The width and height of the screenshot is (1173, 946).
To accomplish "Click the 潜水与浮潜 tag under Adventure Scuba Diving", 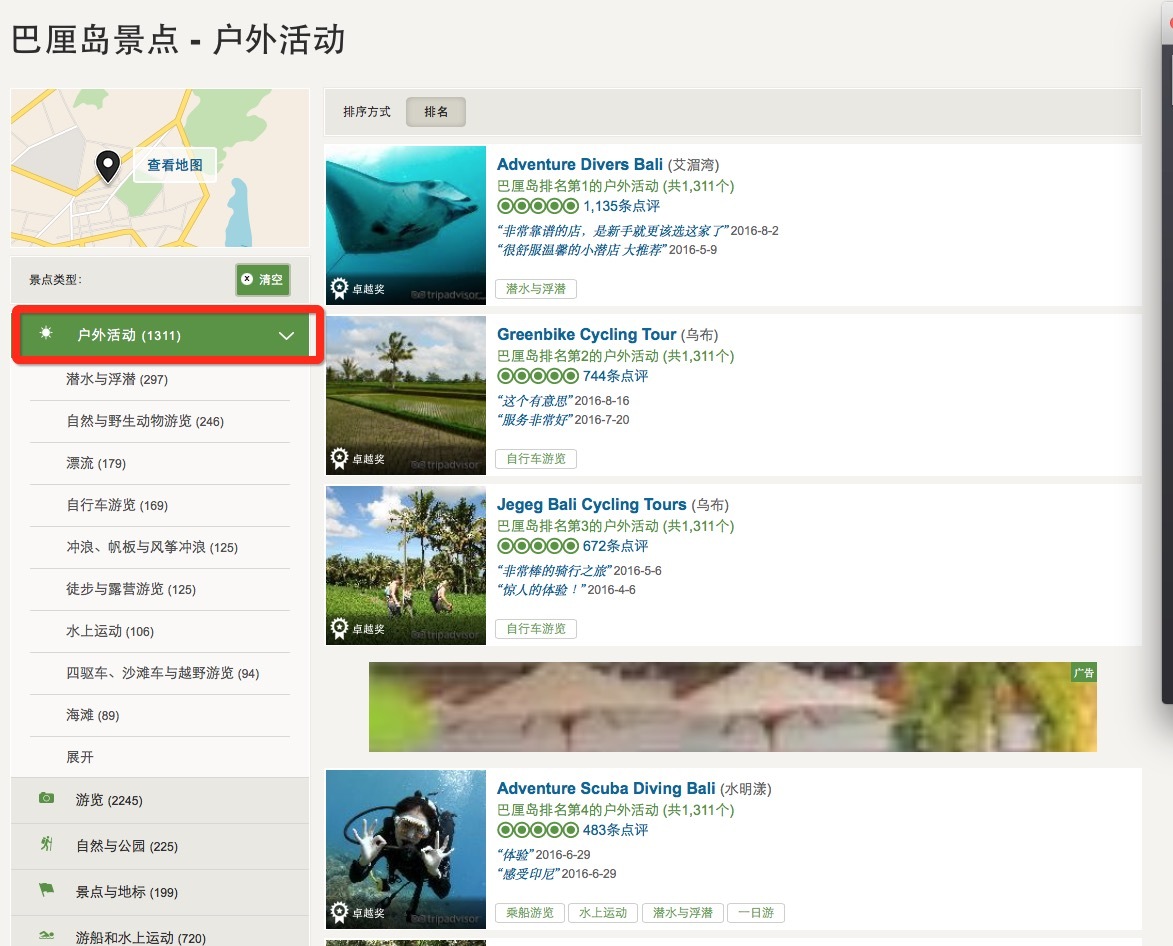I will 682,912.
